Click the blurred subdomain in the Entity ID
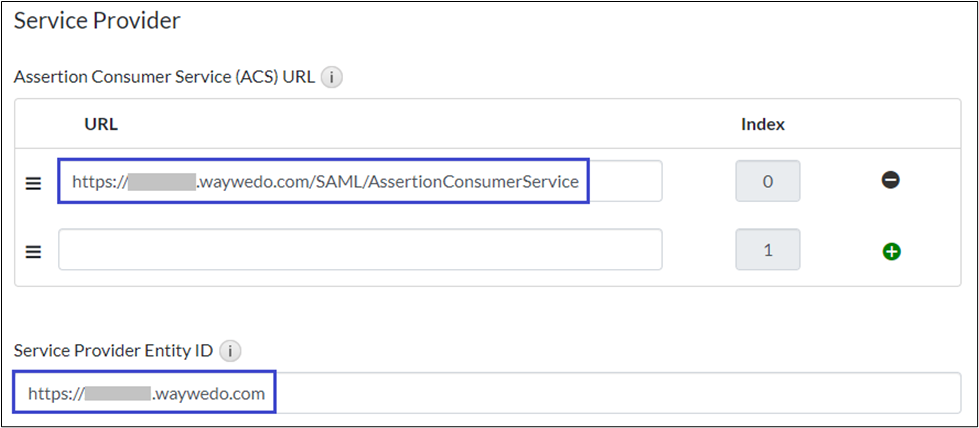 [117, 393]
